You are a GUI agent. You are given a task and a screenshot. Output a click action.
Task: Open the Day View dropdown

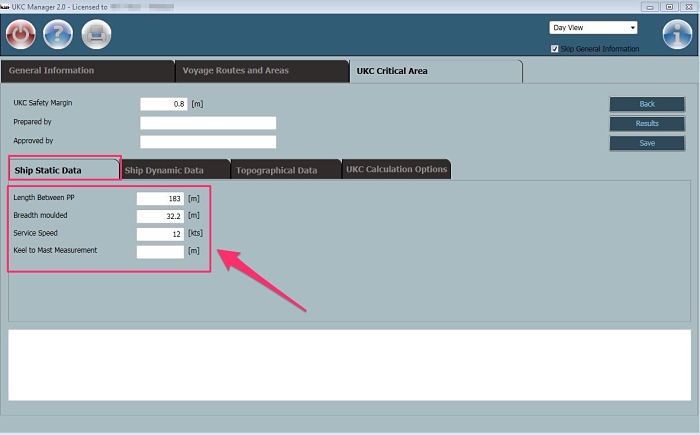(593, 28)
